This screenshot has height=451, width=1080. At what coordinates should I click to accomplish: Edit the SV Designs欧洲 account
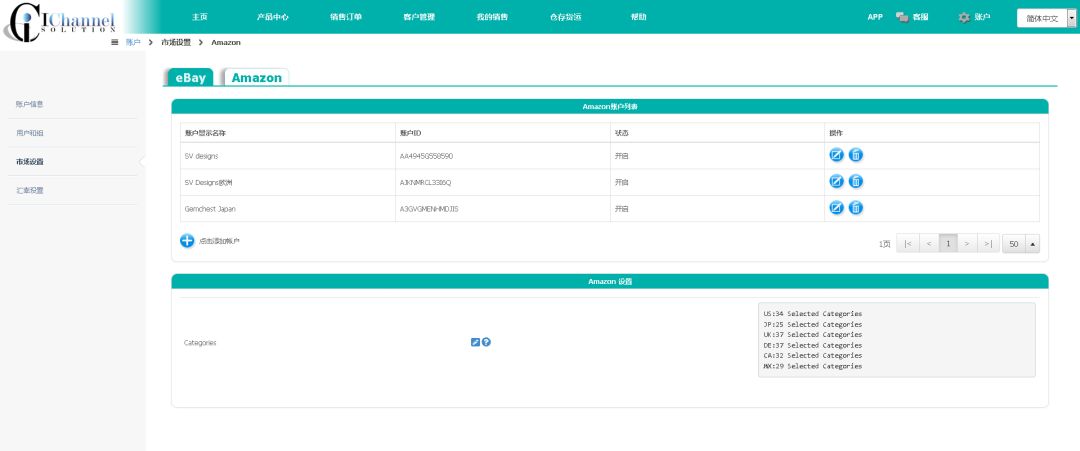(836, 182)
